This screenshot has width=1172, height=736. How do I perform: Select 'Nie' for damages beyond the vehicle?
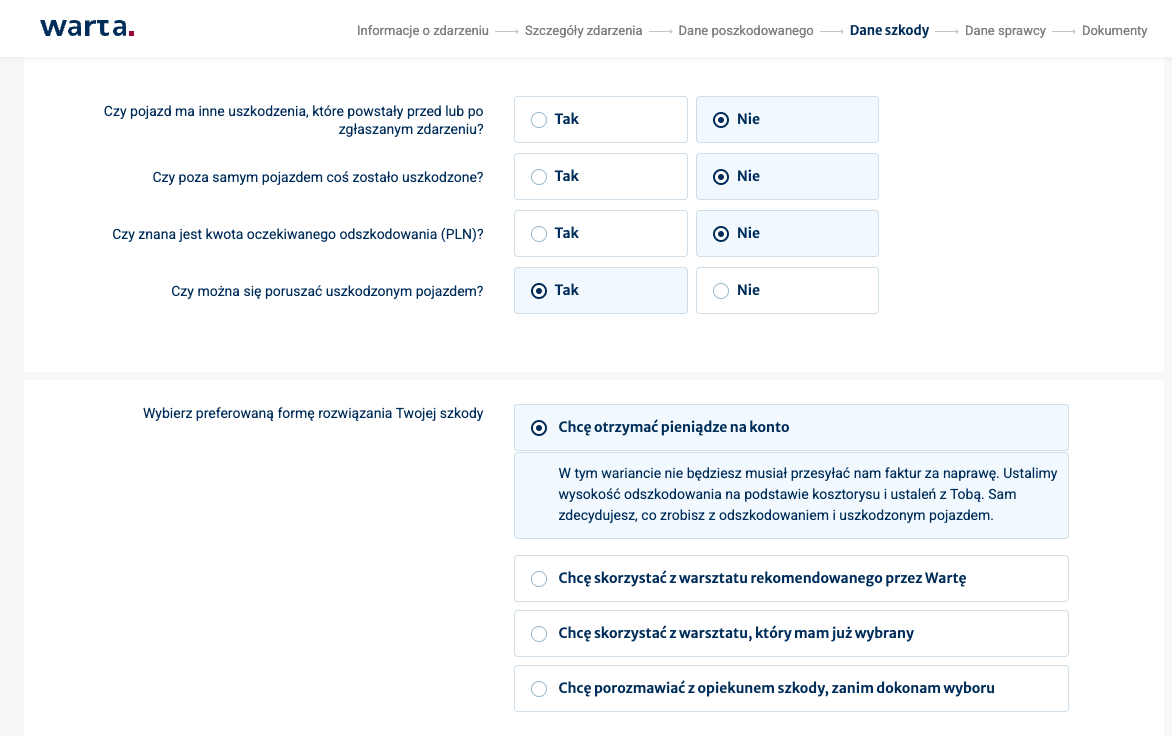click(x=787, y=176)
